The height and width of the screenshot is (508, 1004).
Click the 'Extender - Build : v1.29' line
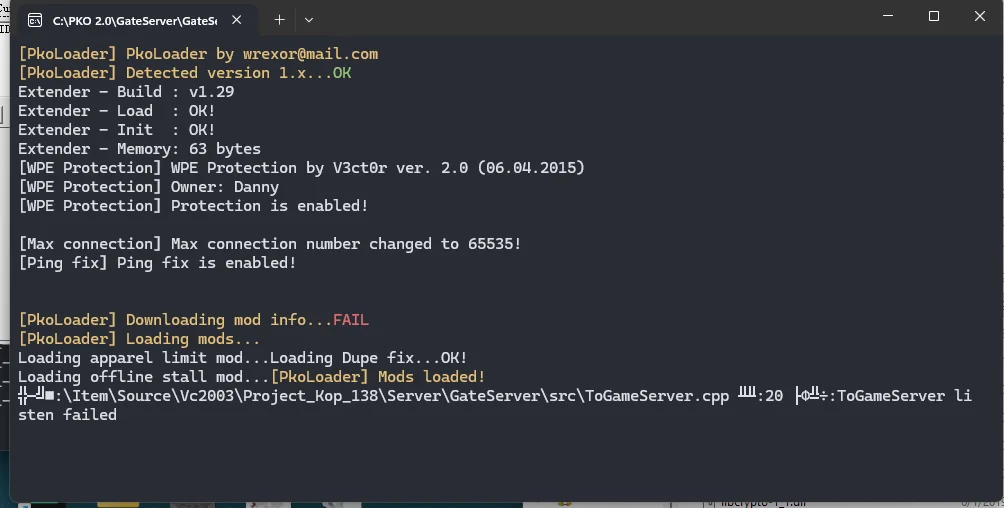pyautogui.click(x=126, y=92)
